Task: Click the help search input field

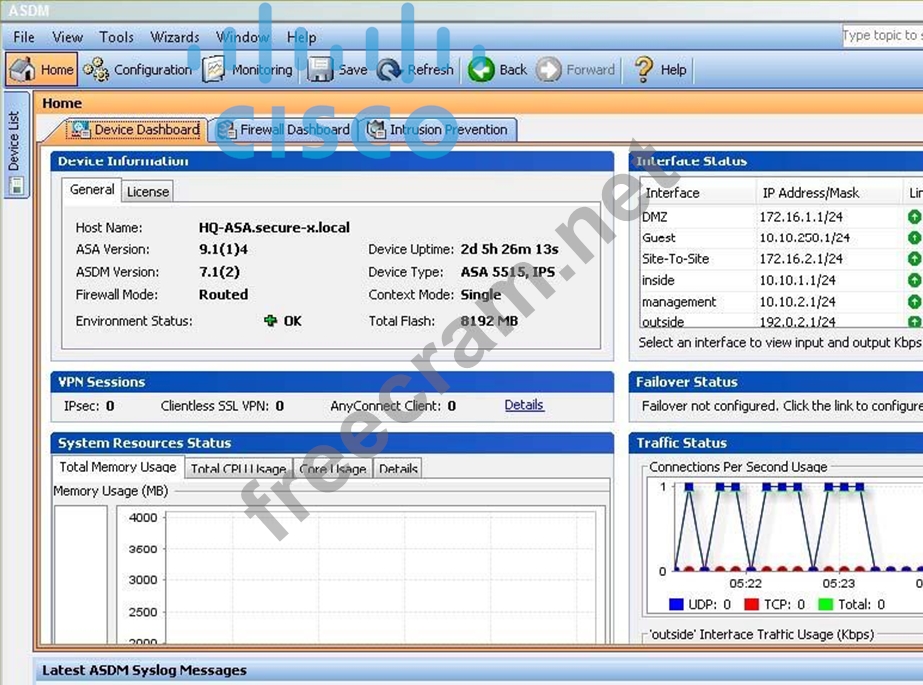Action: point(881,36)
